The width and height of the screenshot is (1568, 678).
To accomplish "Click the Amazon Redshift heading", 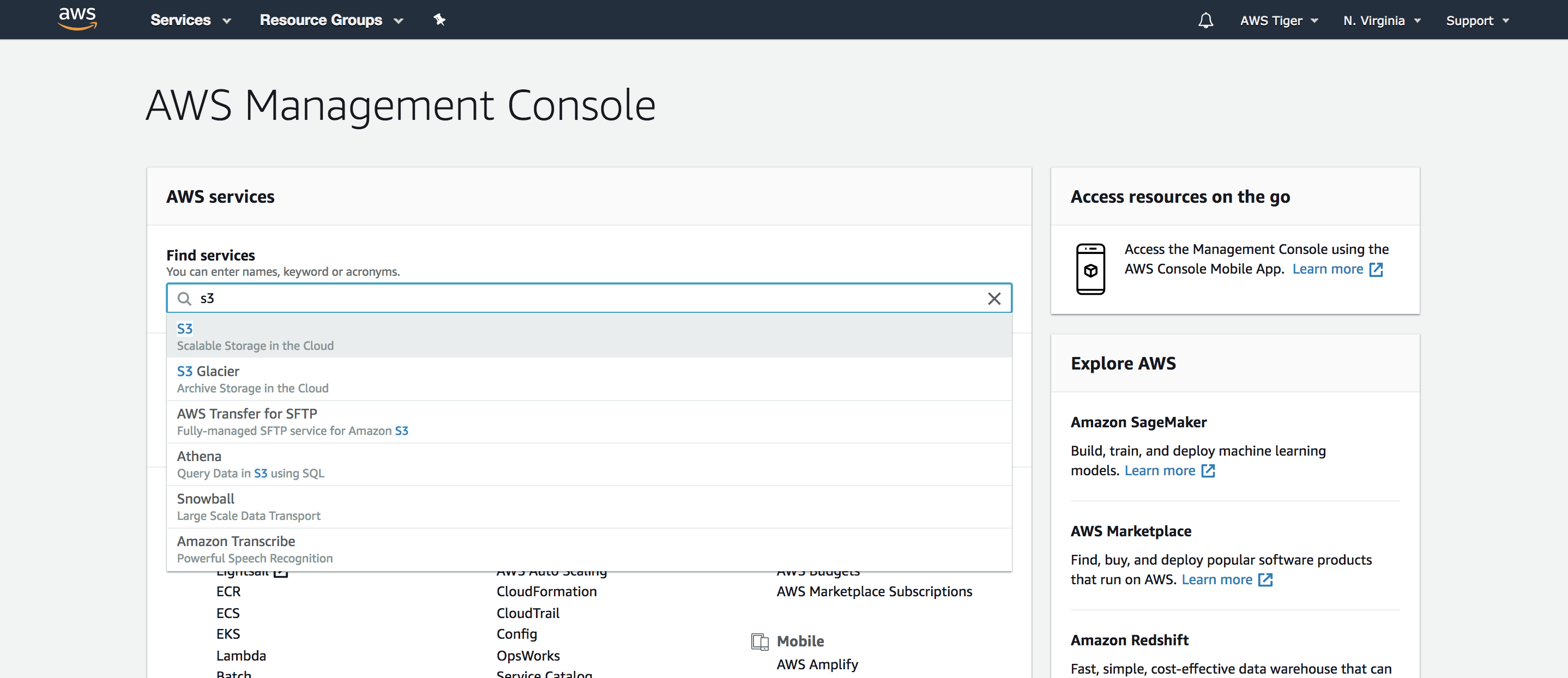I will (1129, 640).
